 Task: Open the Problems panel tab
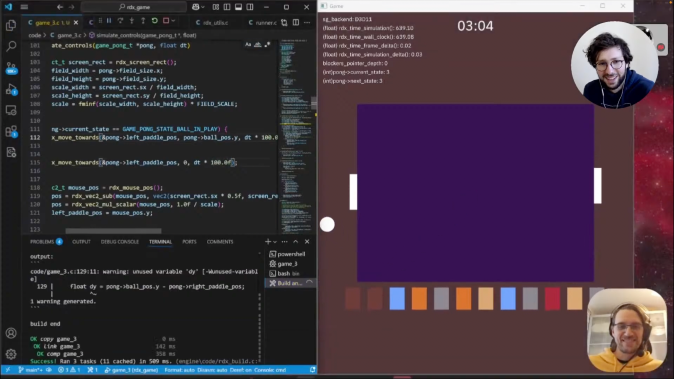46,242
